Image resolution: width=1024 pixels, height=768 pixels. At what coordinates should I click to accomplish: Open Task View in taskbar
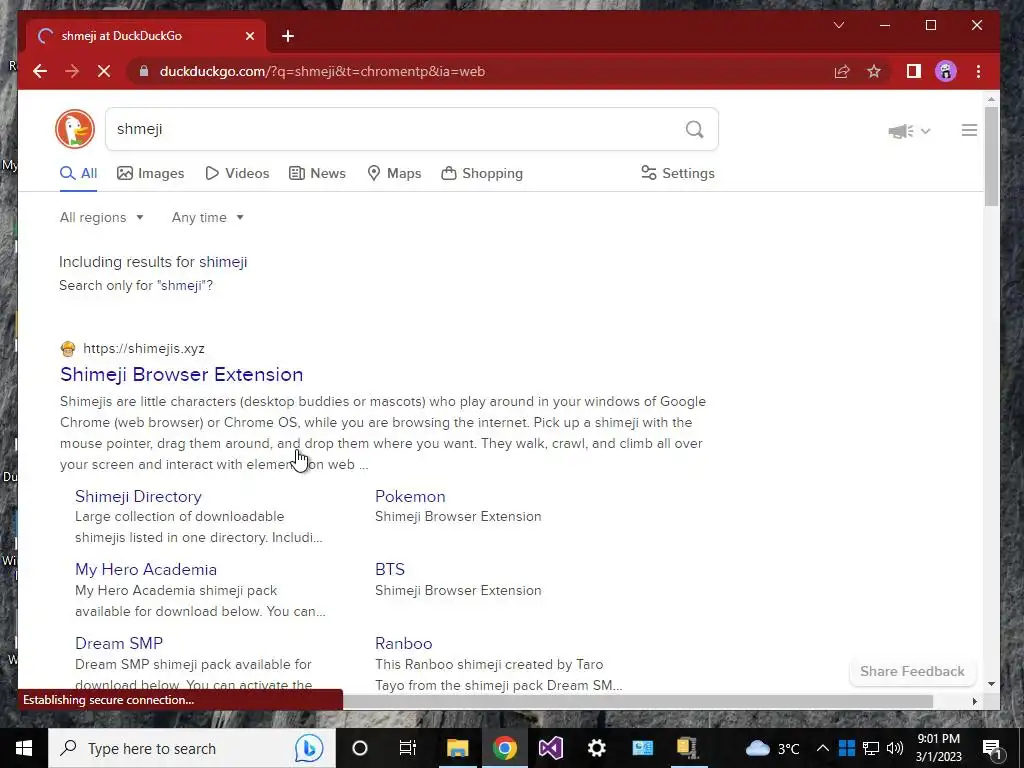coord(408,748)
